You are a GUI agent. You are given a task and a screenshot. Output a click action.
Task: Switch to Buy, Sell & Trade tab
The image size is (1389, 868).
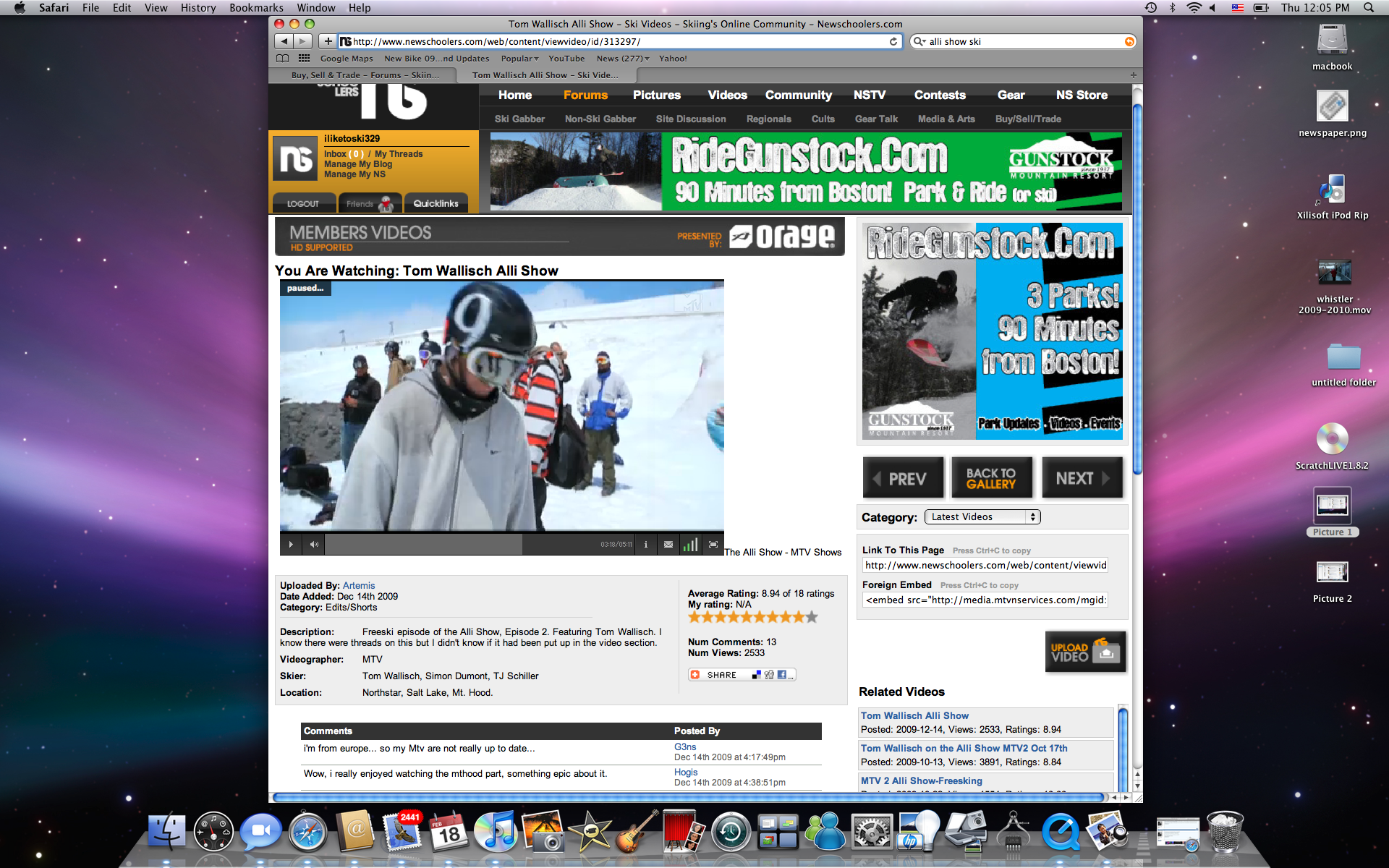point(364,75)
